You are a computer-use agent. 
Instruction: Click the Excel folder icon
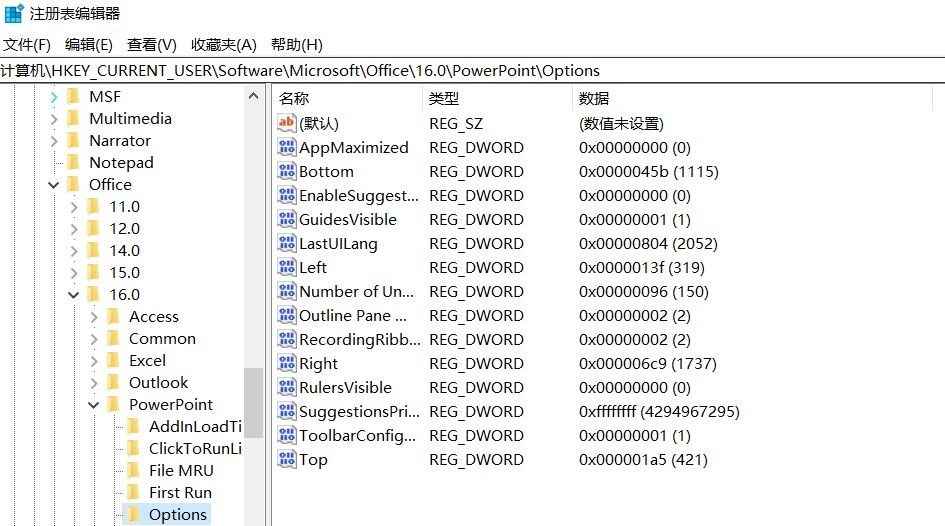(113, 360)
